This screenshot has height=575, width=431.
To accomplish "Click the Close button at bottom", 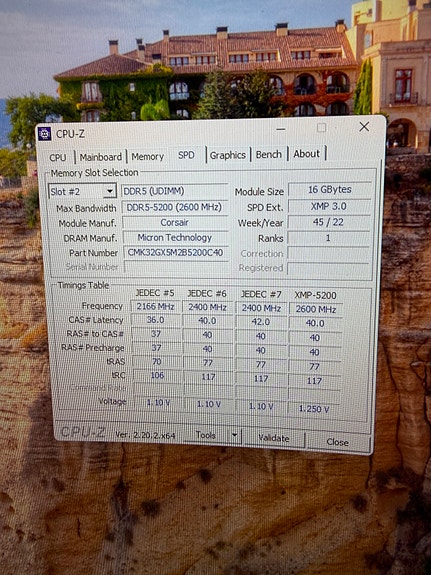I will tap(337, 442).
